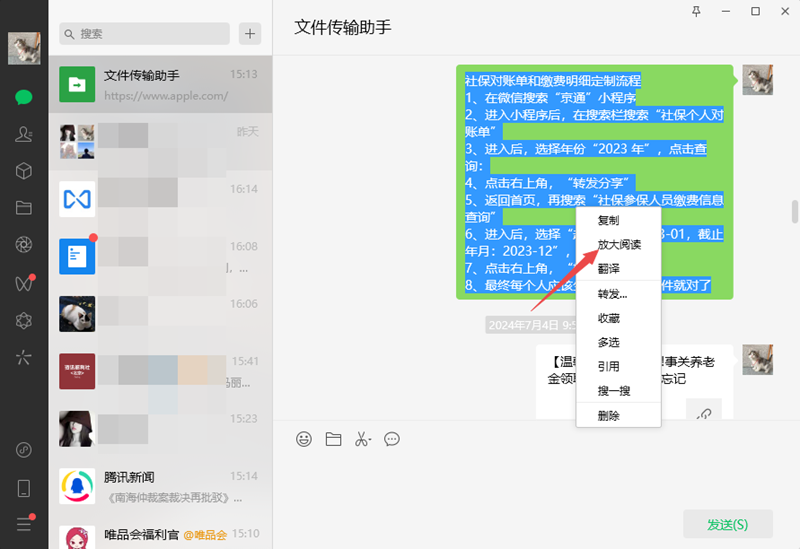Open the Favorites cube icon in sidebar
The height and width of the screenshot is (549, 800).
tap(24, 171)
